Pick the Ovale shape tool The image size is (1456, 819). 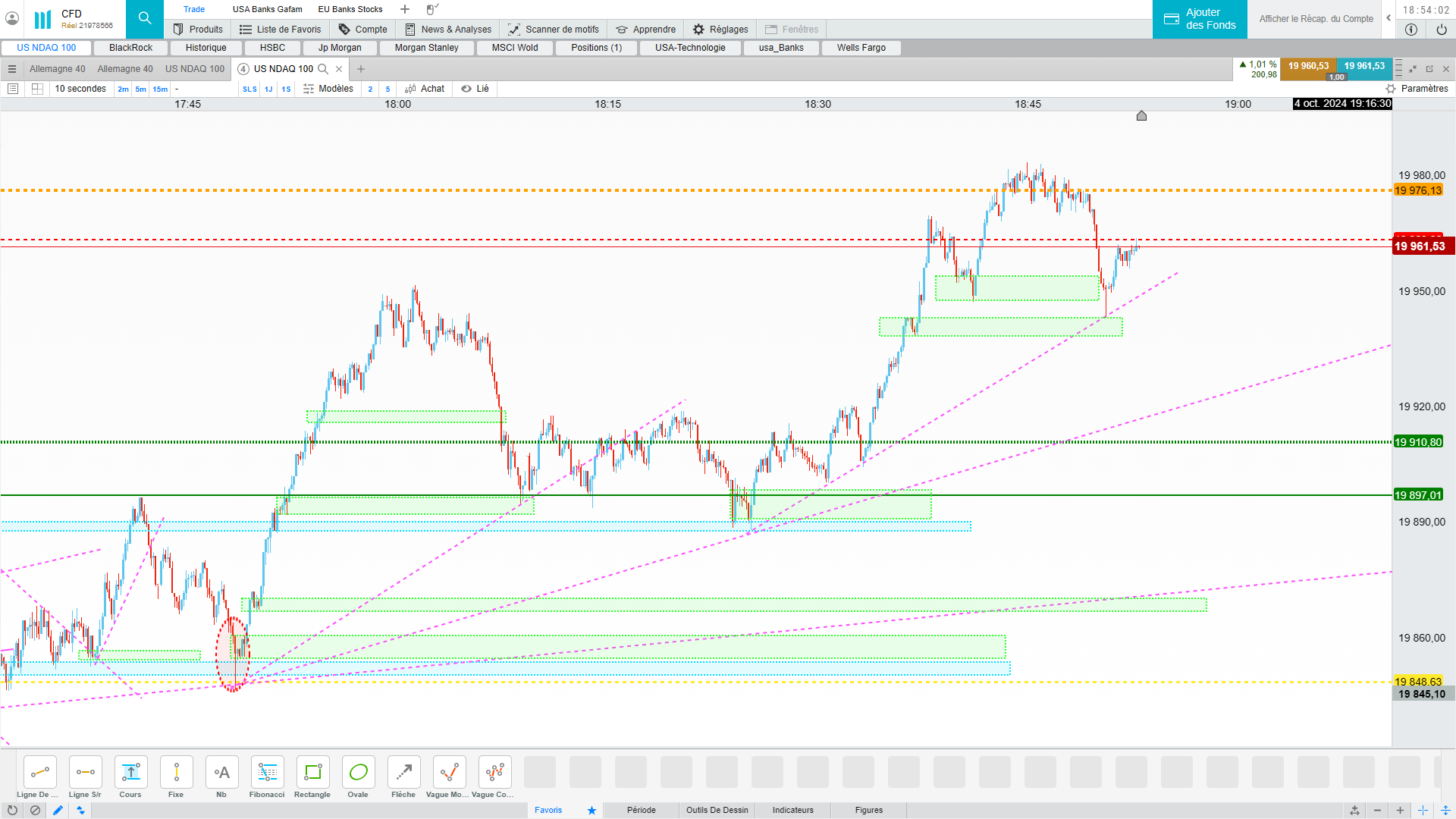pyautogui.click(x=358, y=773)
